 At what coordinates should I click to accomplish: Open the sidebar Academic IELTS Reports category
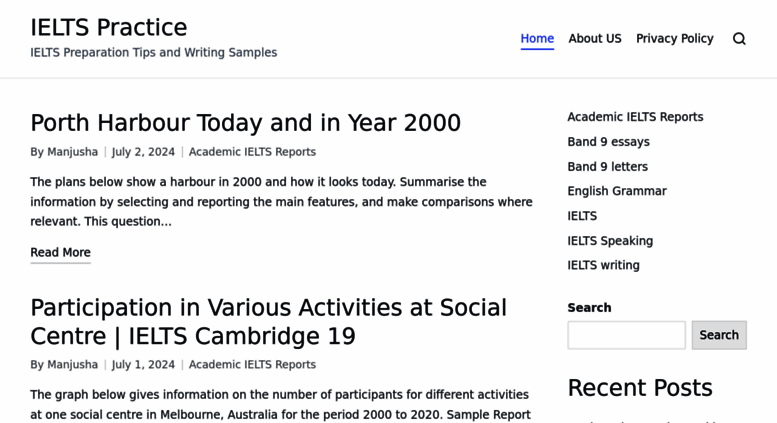(635, 117)
